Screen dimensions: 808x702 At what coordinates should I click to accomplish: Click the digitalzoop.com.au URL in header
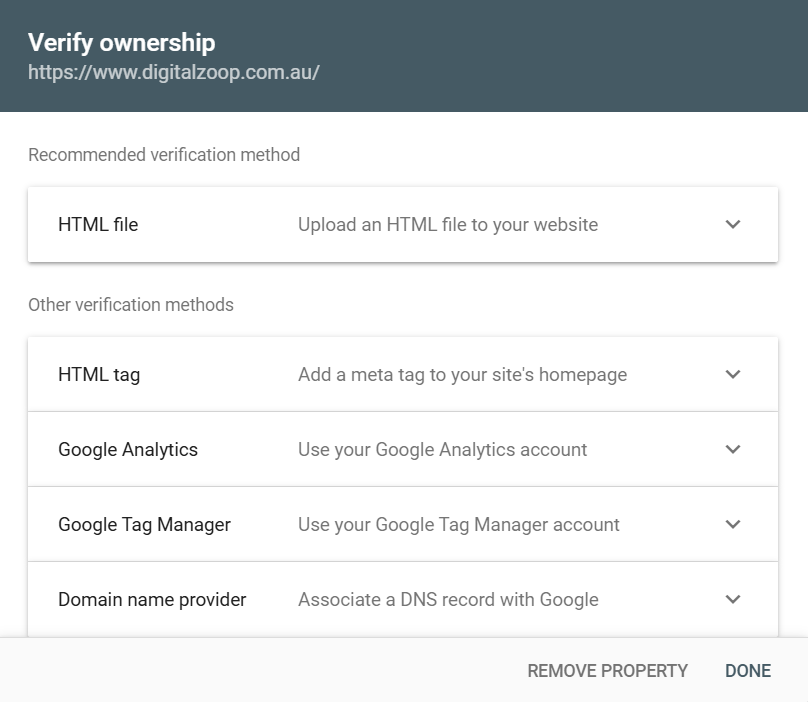[x=174, y=72]
